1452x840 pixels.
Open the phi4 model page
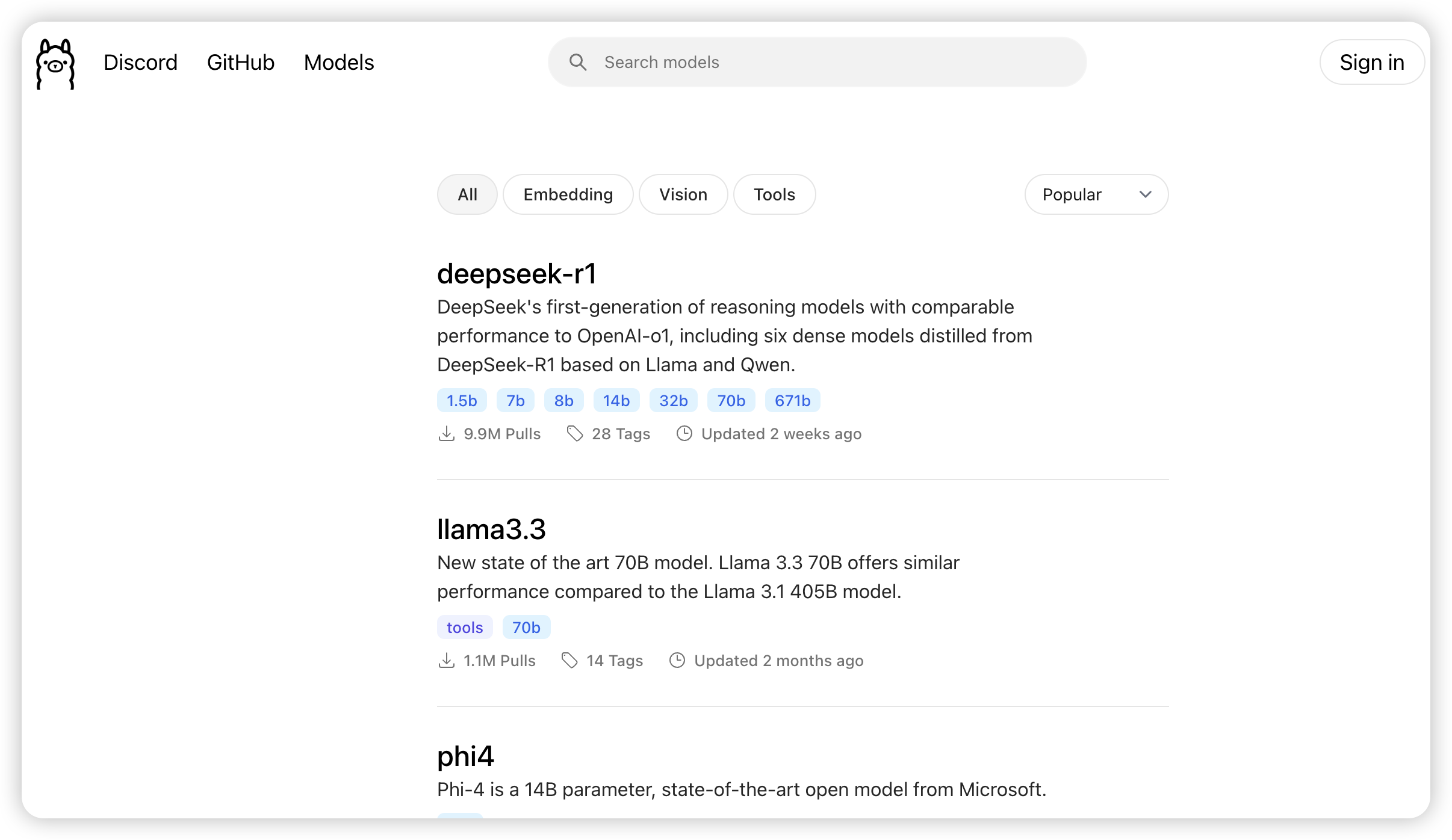465,756
